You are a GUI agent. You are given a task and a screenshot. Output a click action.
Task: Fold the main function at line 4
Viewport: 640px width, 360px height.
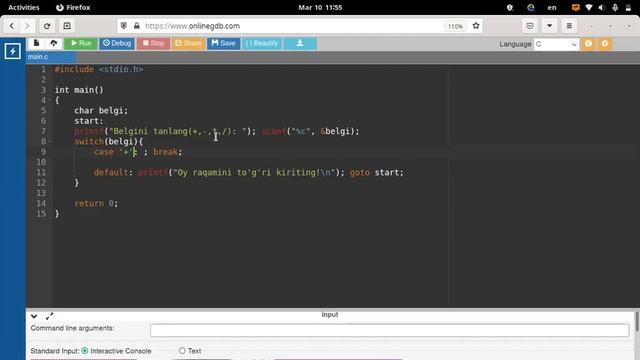(x=49, y=100)
